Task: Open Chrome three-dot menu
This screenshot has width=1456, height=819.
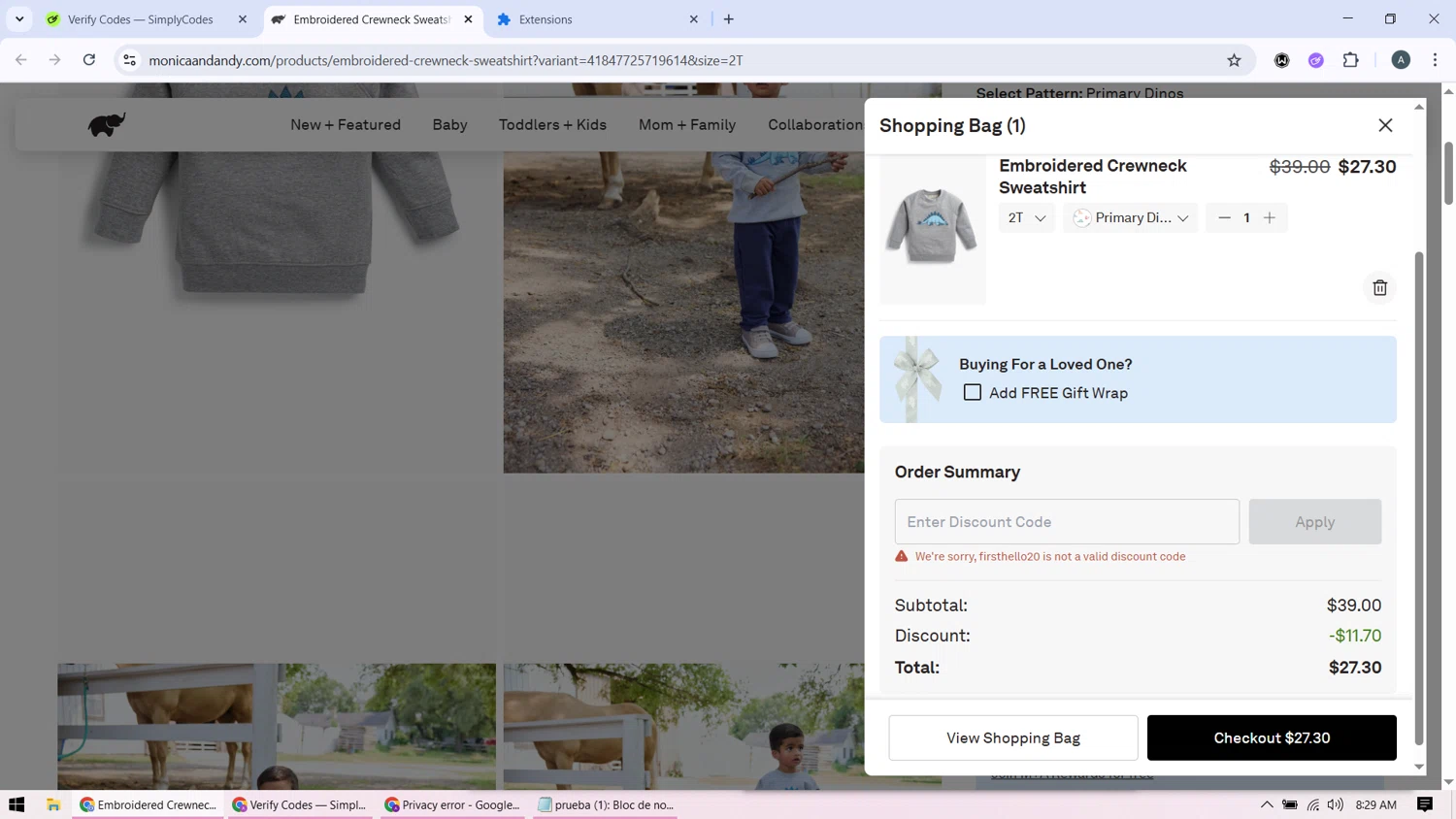Action: [1435, 60]
